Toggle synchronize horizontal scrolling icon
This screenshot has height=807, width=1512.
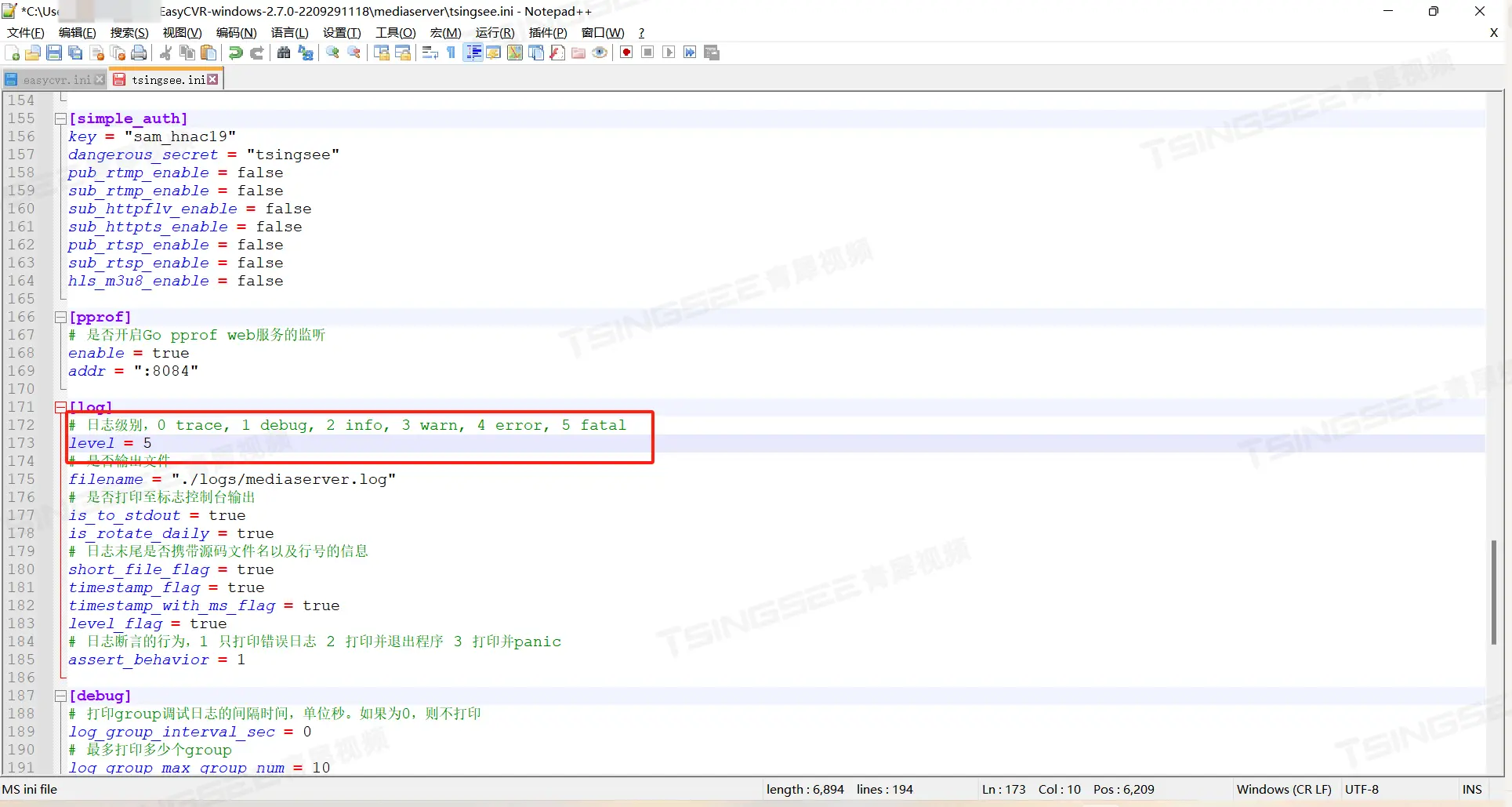(x=403, y=53)
